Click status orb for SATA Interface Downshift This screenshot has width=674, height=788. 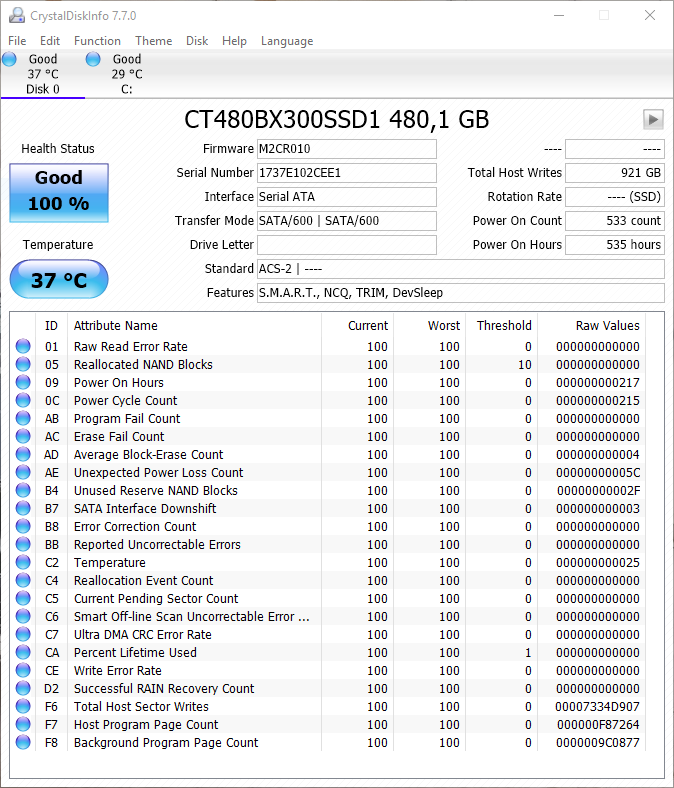point(23,508)
